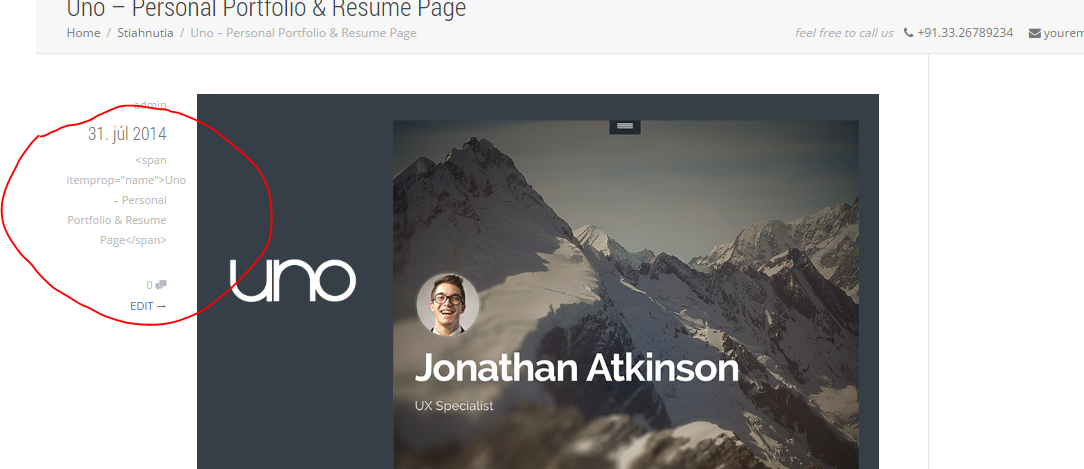Click the email address in header
The height and width of the screenshot is (469, 1084).
pyautogui.click(x=1063, y=33)
